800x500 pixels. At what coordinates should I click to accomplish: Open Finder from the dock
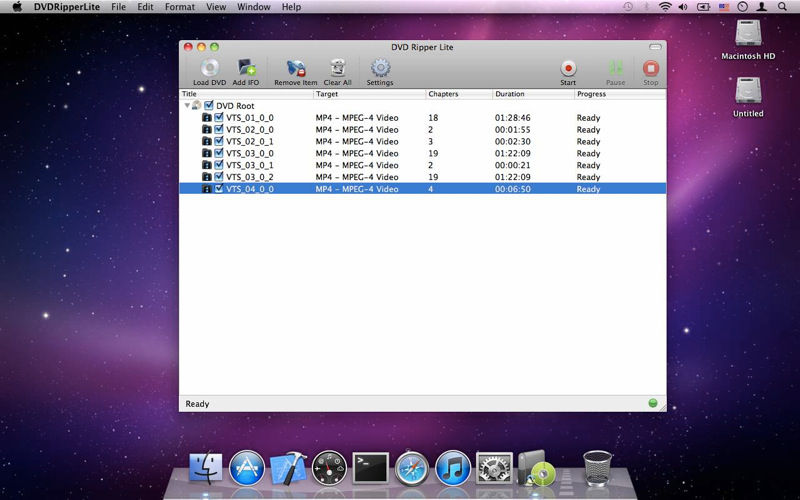click(x=206, y=468)
